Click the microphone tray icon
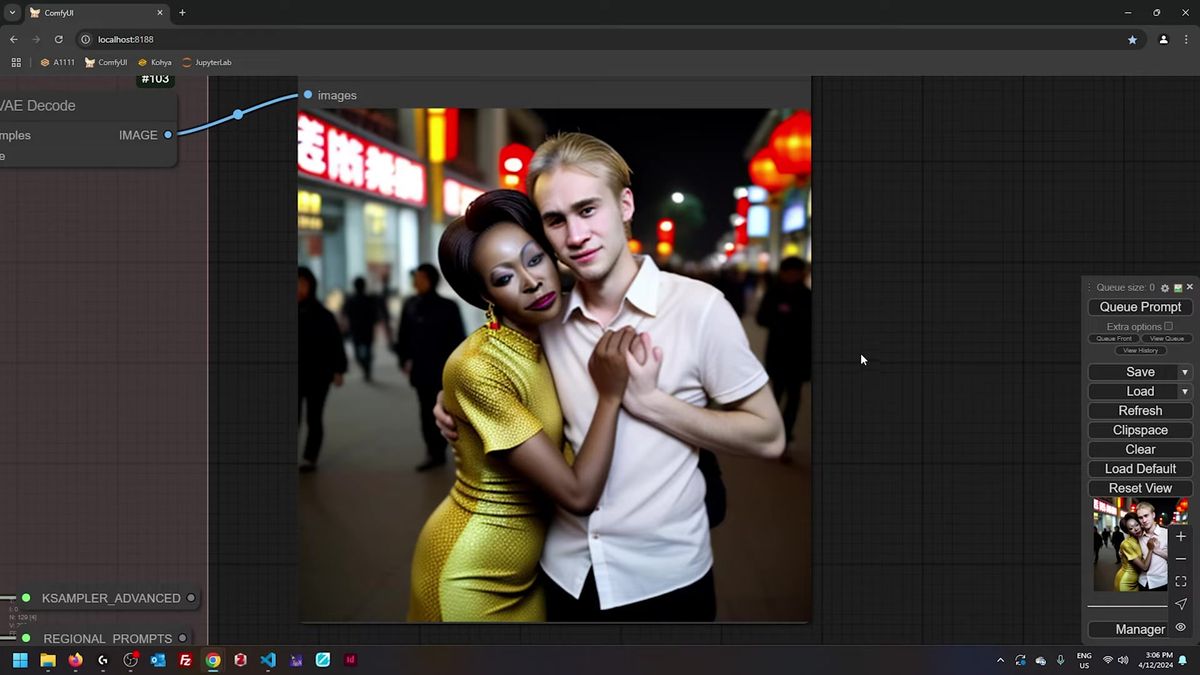 click(x=1061, y=660)
